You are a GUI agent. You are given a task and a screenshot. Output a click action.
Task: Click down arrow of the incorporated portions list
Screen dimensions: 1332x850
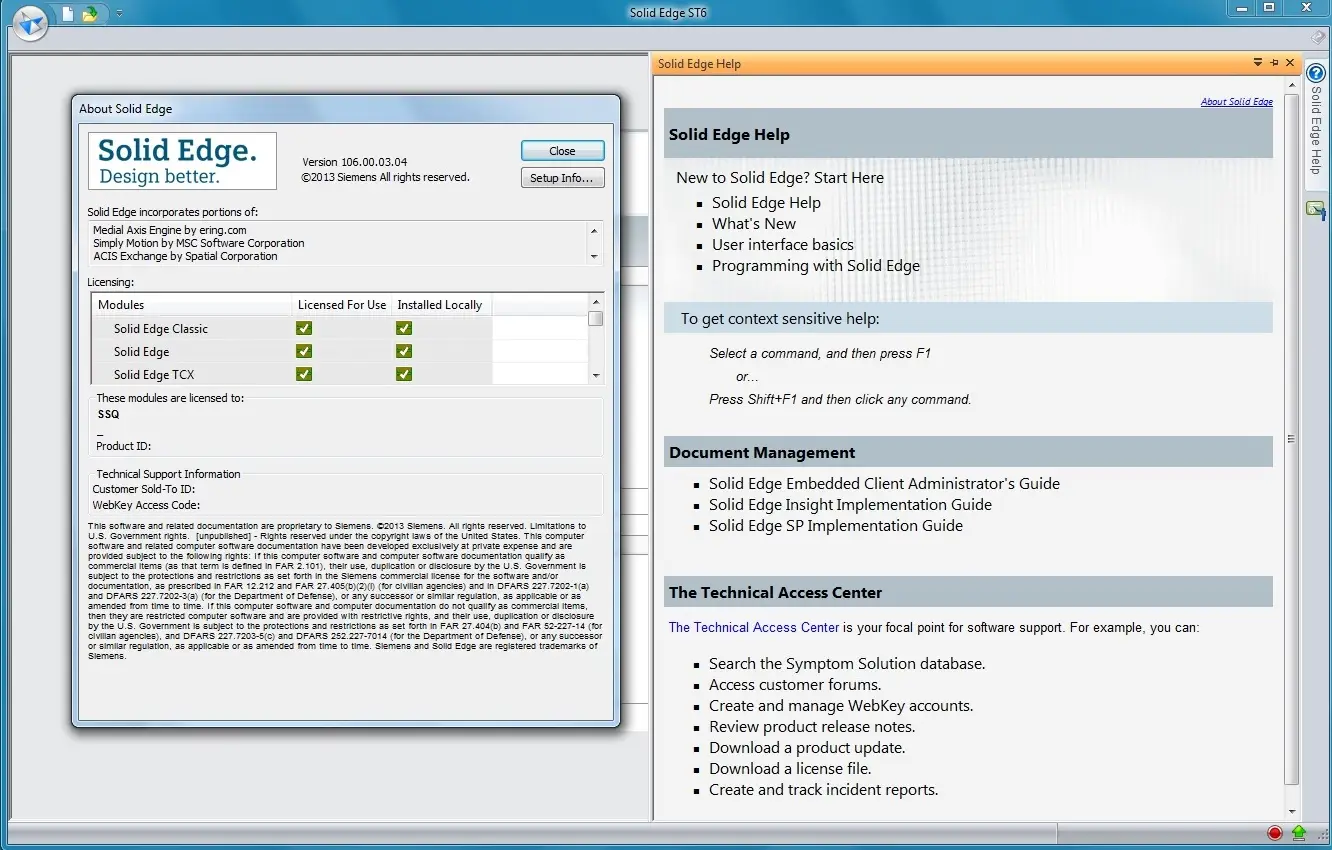coord(595,257)
